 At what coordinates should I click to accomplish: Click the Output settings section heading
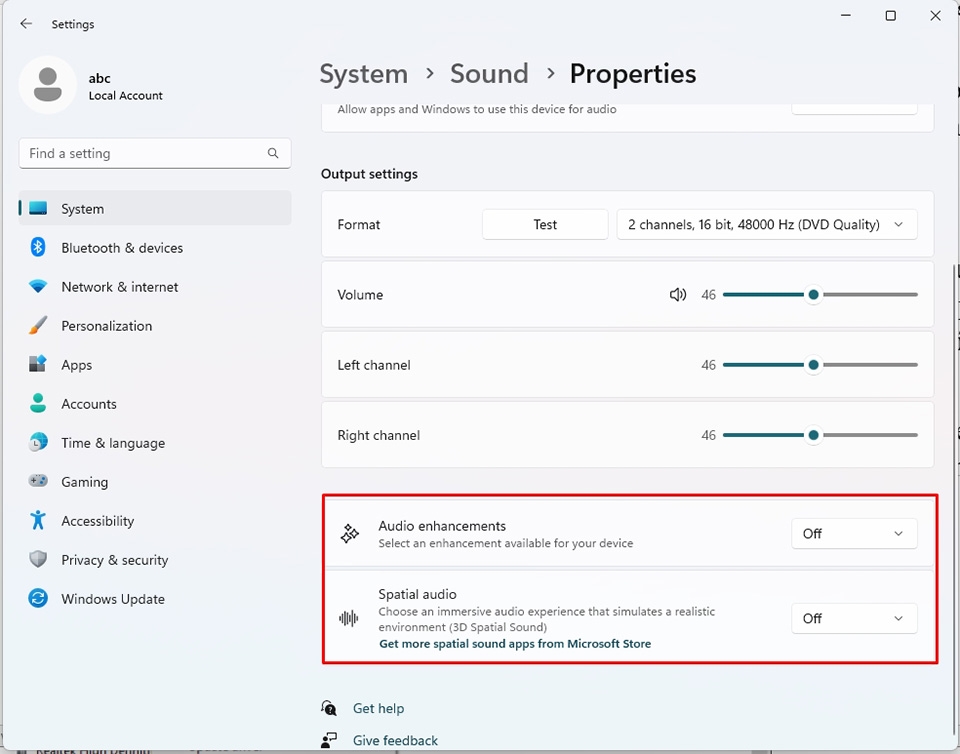(x=369, y=174)
